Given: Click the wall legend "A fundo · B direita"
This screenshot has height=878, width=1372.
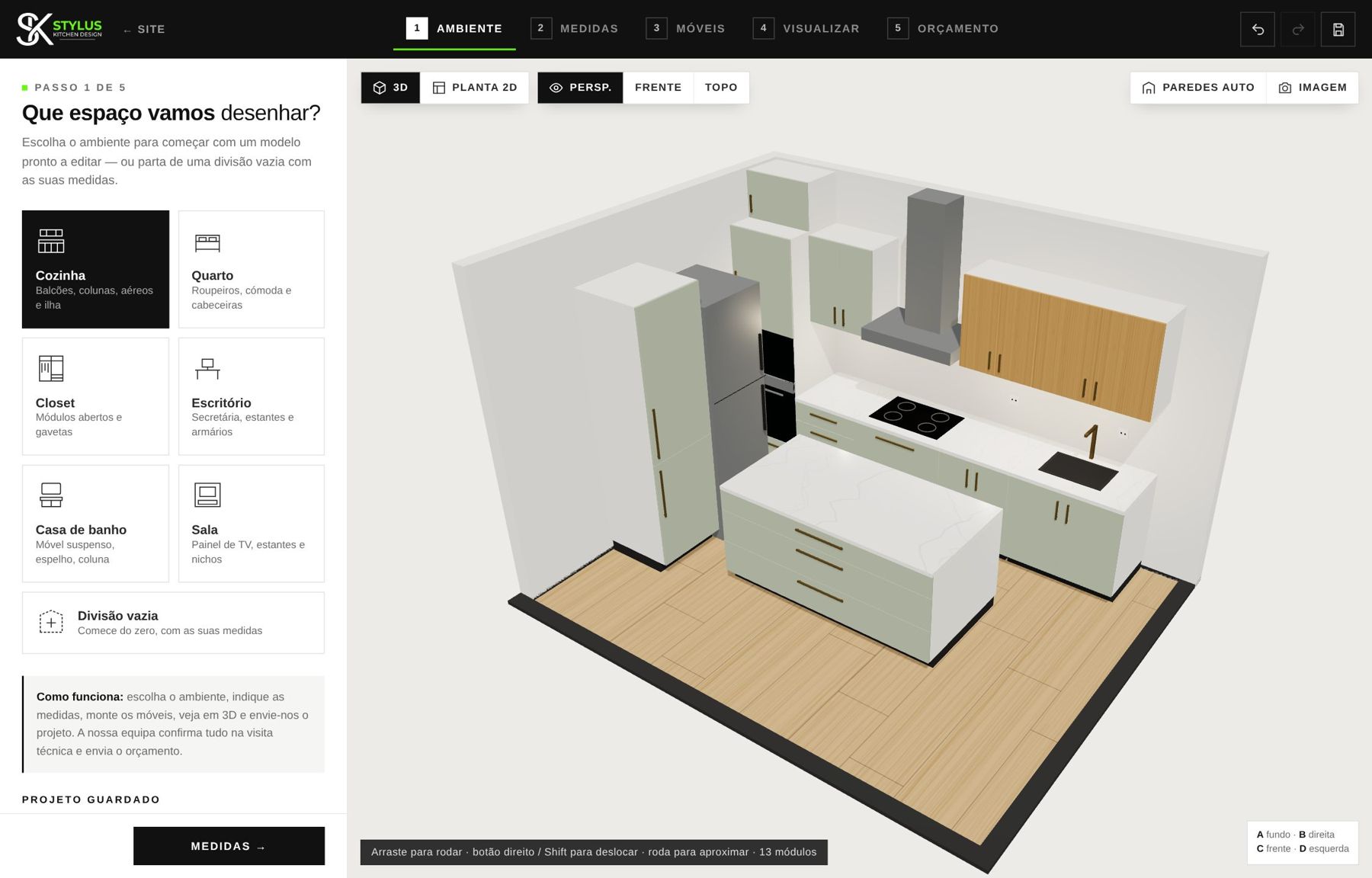Looking at the screenshot, I should (1295, 835).
